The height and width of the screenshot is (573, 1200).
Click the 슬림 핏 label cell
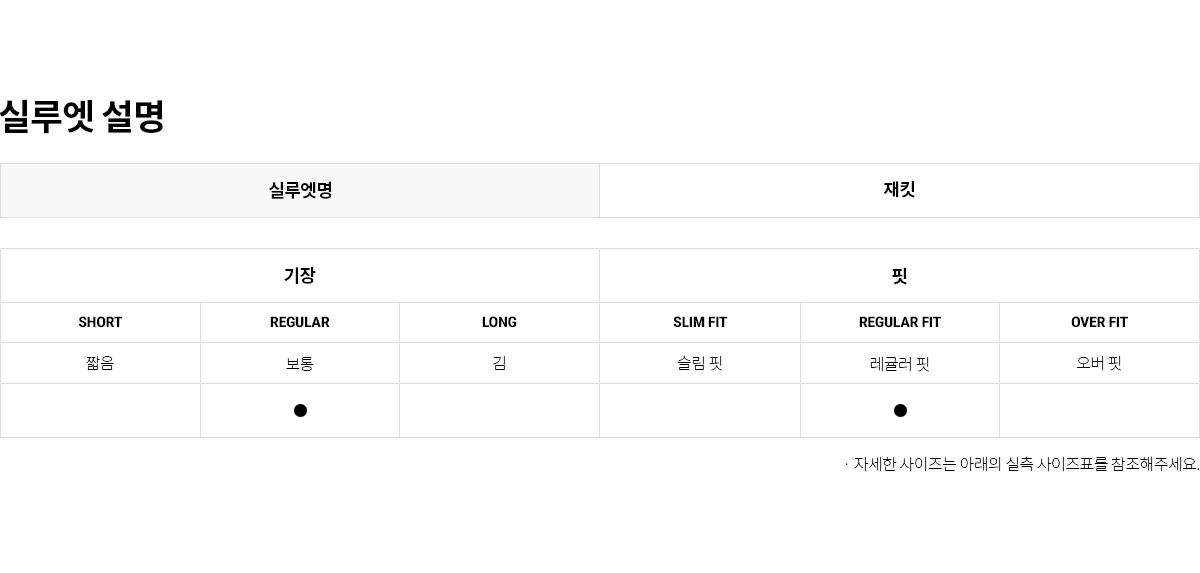coord(700,363)
